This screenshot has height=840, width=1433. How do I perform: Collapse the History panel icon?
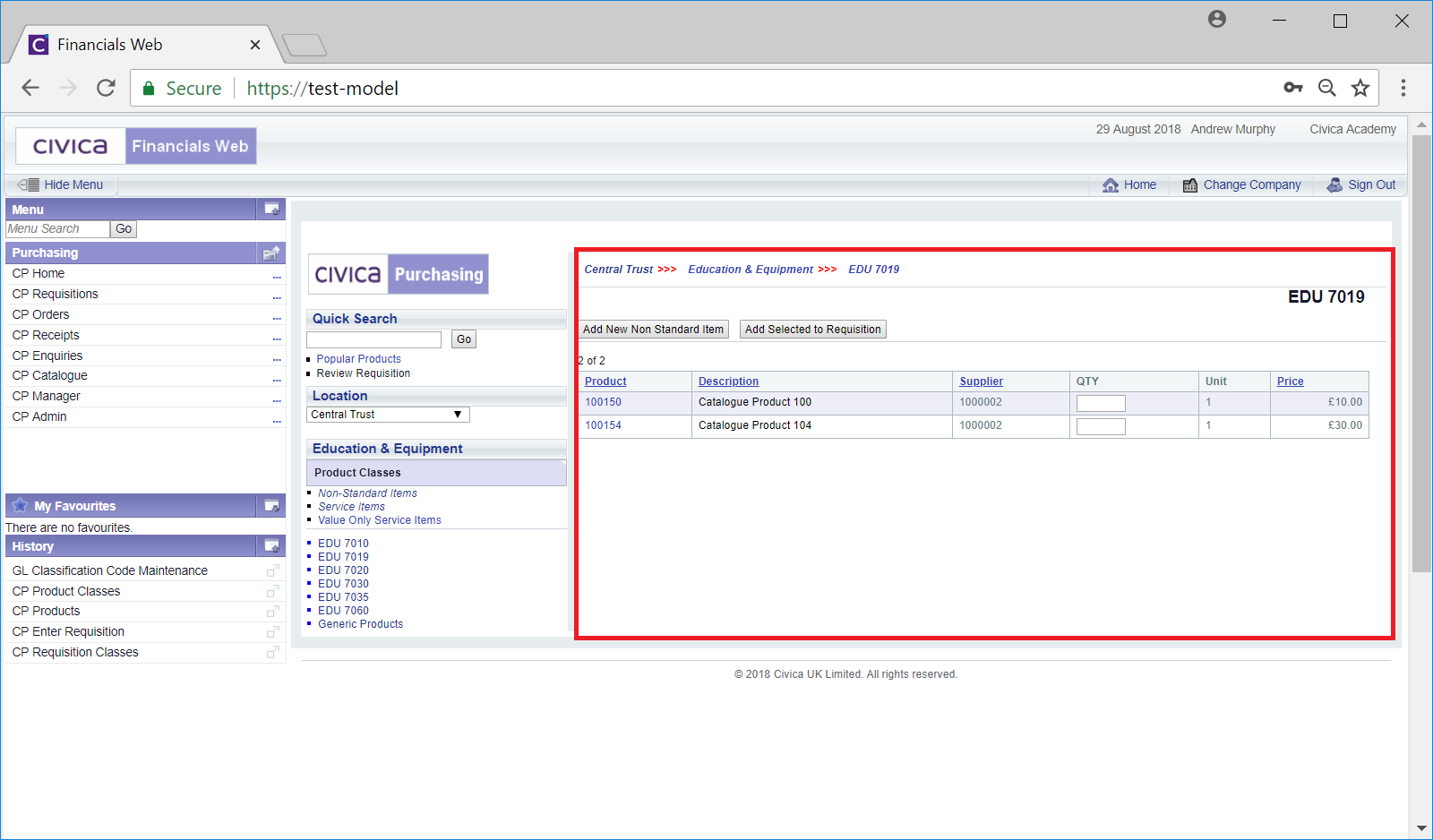tap(271, 546)
